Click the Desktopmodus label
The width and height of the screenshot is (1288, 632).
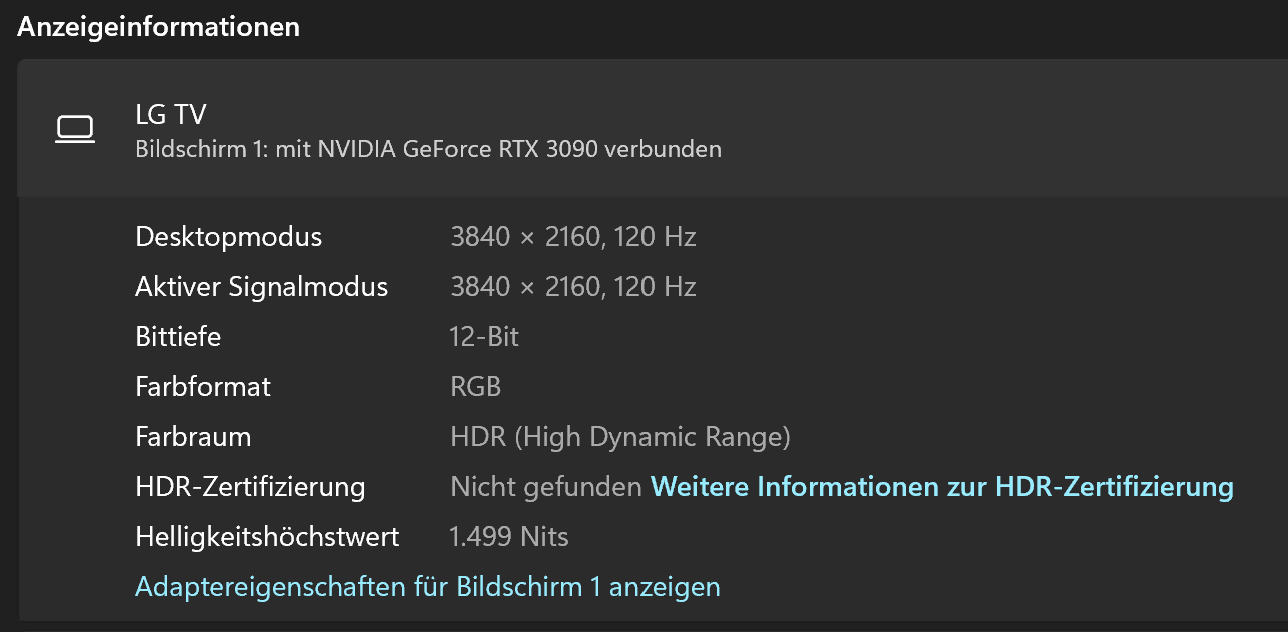point(229,237)
